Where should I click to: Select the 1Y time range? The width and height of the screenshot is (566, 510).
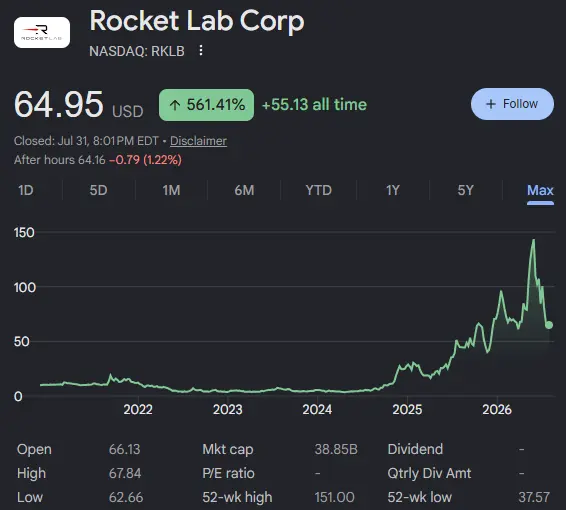pos(393,190)
